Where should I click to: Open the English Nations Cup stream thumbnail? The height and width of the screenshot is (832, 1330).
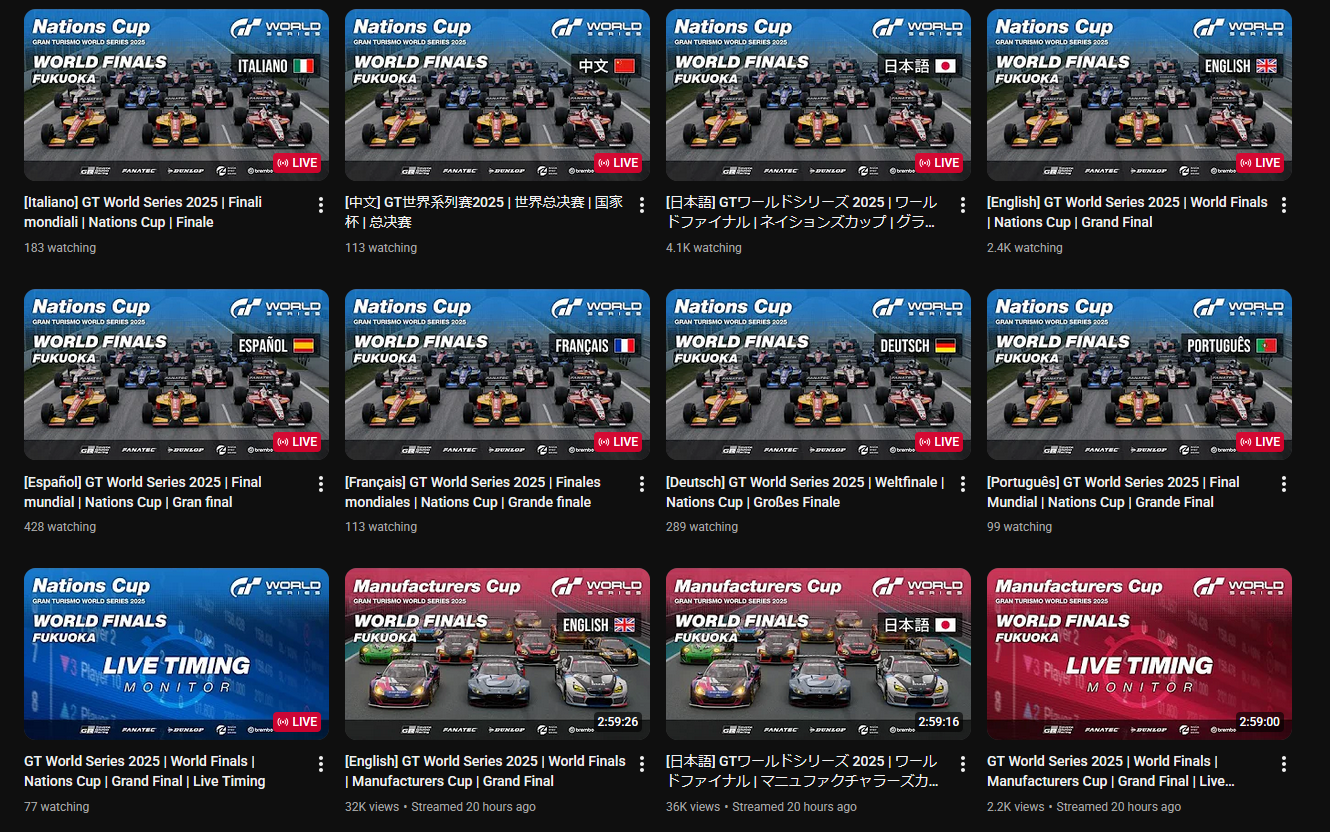click(1139, 95)
